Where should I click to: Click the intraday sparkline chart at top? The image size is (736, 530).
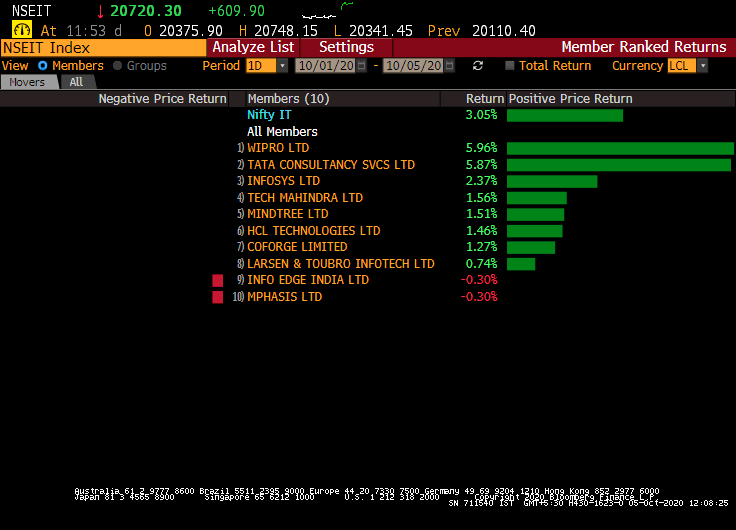331,11
